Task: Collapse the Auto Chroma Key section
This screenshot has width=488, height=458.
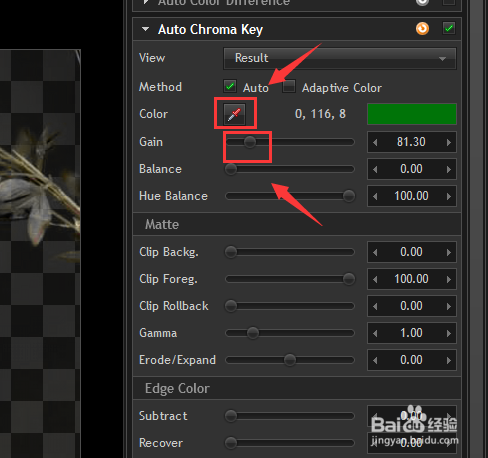Action: pos(145,29)
